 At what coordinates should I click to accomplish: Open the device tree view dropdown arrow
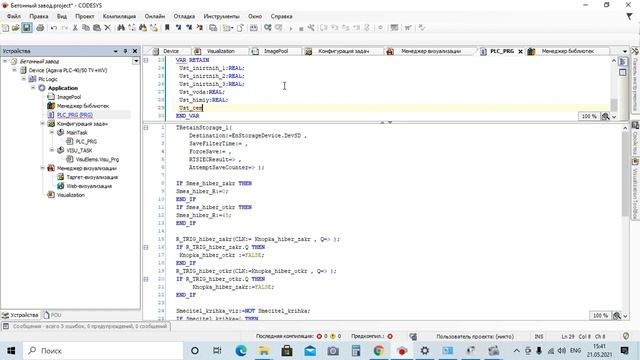[136, 61]
